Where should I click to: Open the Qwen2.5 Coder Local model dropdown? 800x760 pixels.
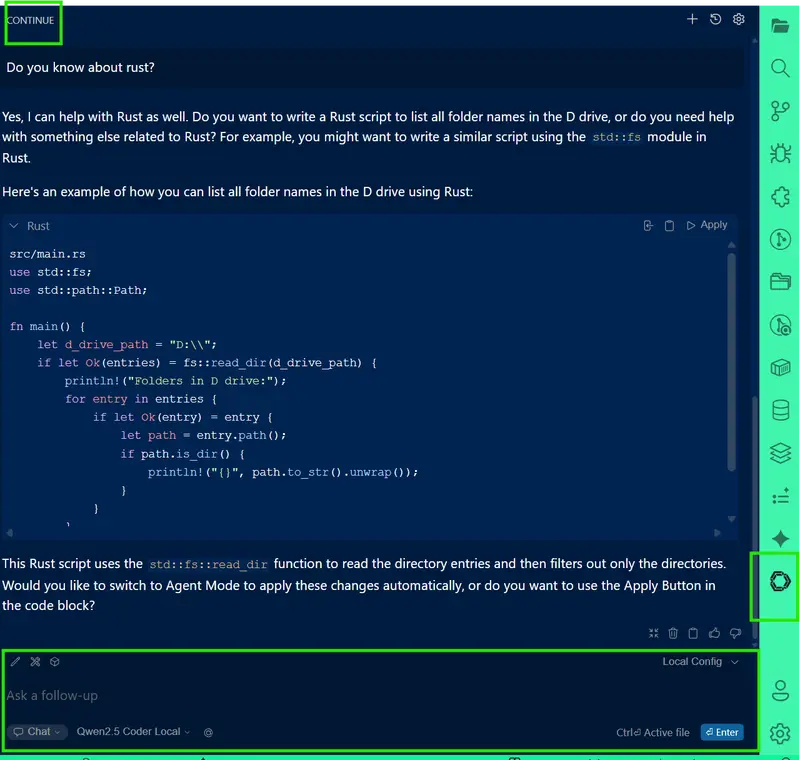pyautogui.click(x=133, y=731)
